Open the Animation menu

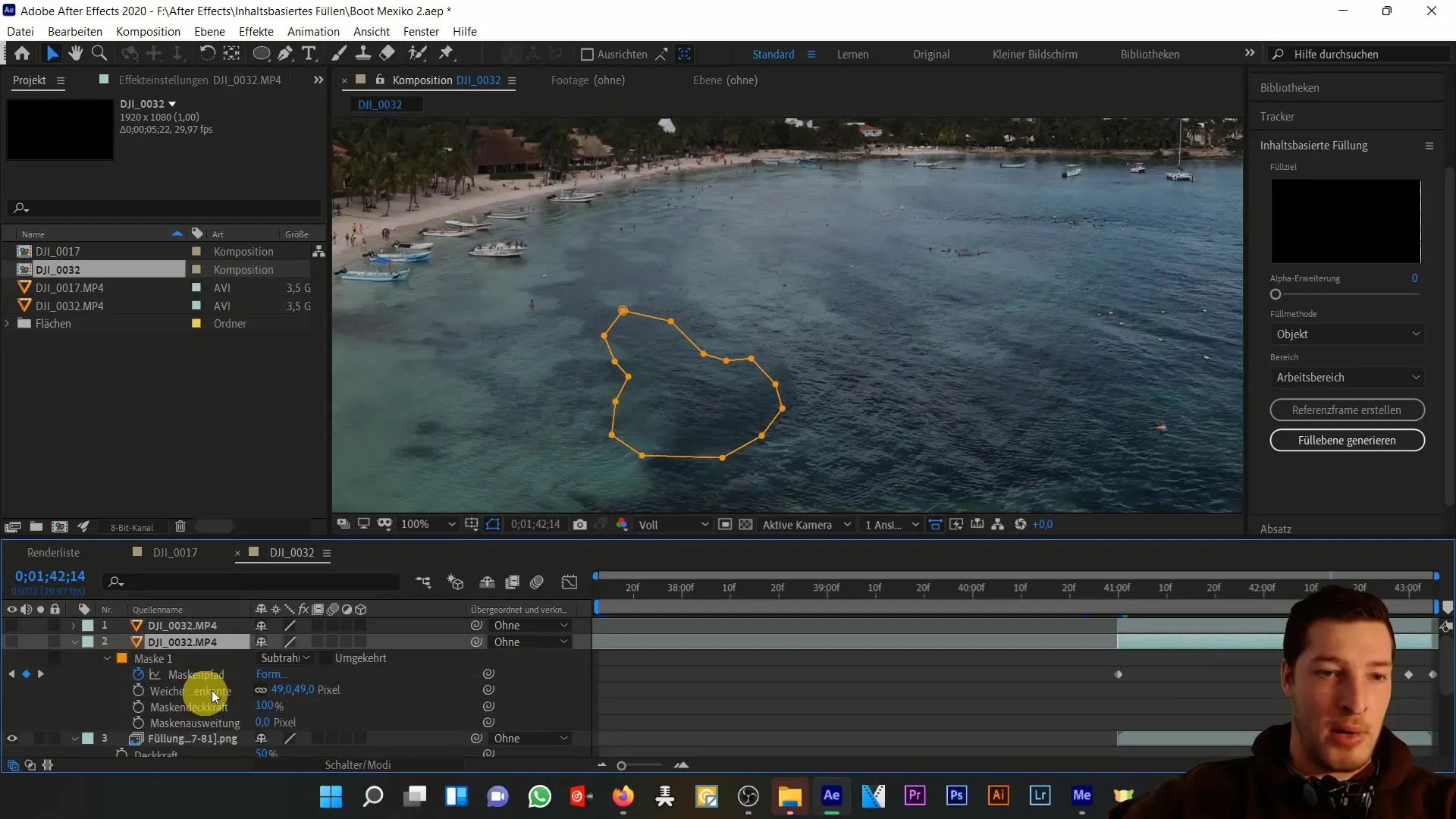(x=313, y=32)
